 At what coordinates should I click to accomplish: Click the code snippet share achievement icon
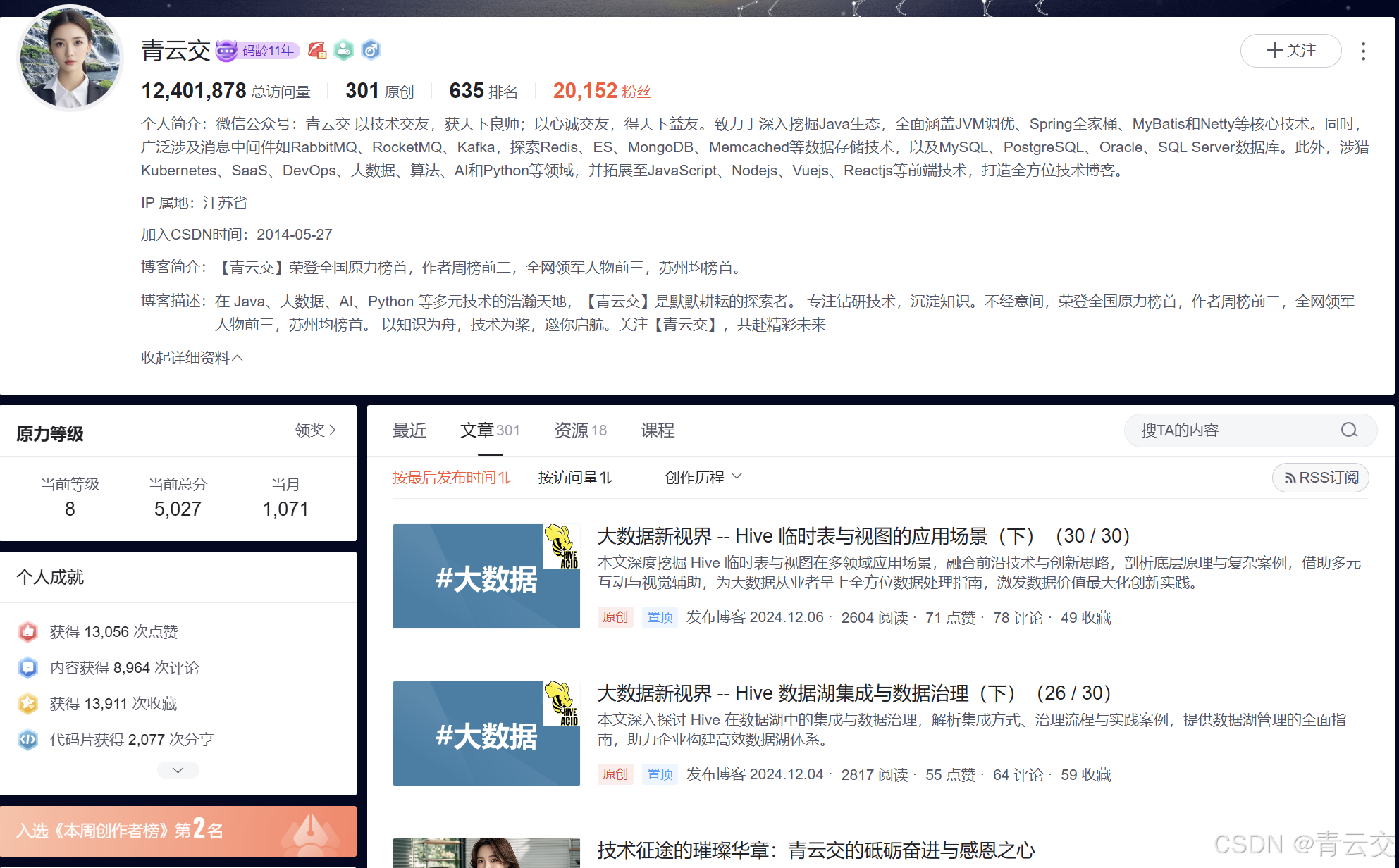coord(27,740)
